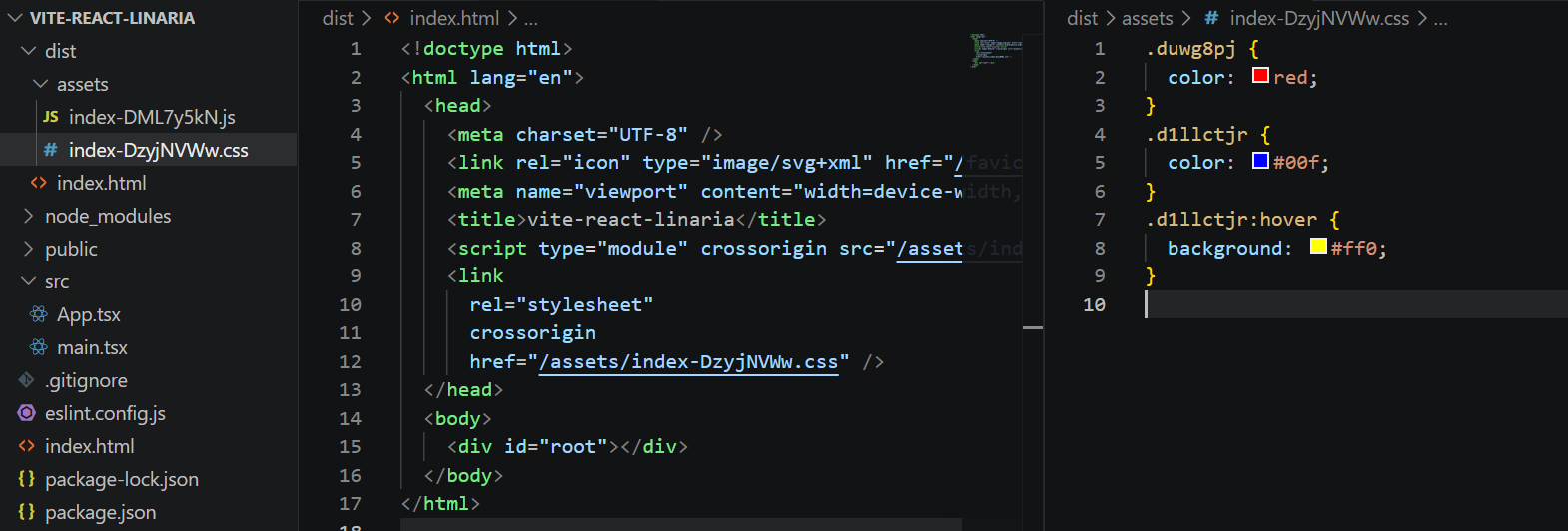Click the React icon beside App.tsx

click(x=39, y=314)
